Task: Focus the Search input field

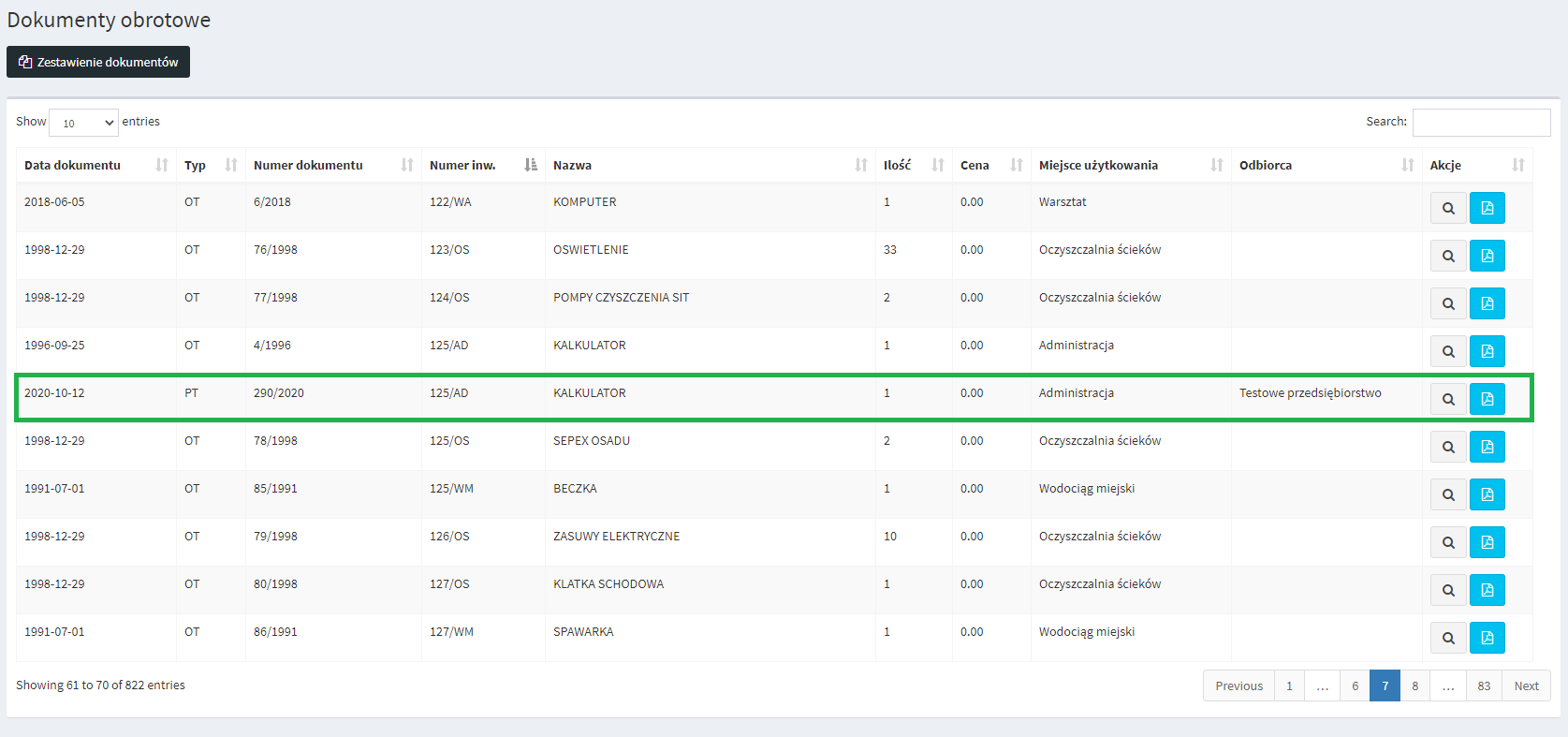Action: [x=1481, y=122]
